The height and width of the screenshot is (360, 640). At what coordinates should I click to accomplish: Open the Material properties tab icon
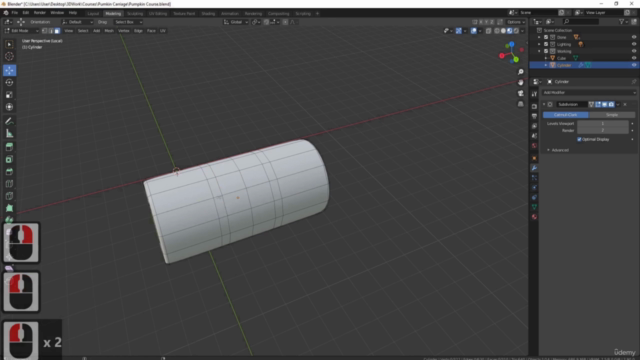(534, 217)
